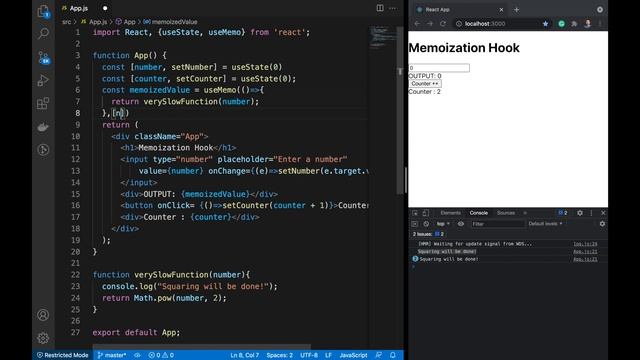The image size is (640, 360).
Task: Focus the console Filter input
Action: 497,224
